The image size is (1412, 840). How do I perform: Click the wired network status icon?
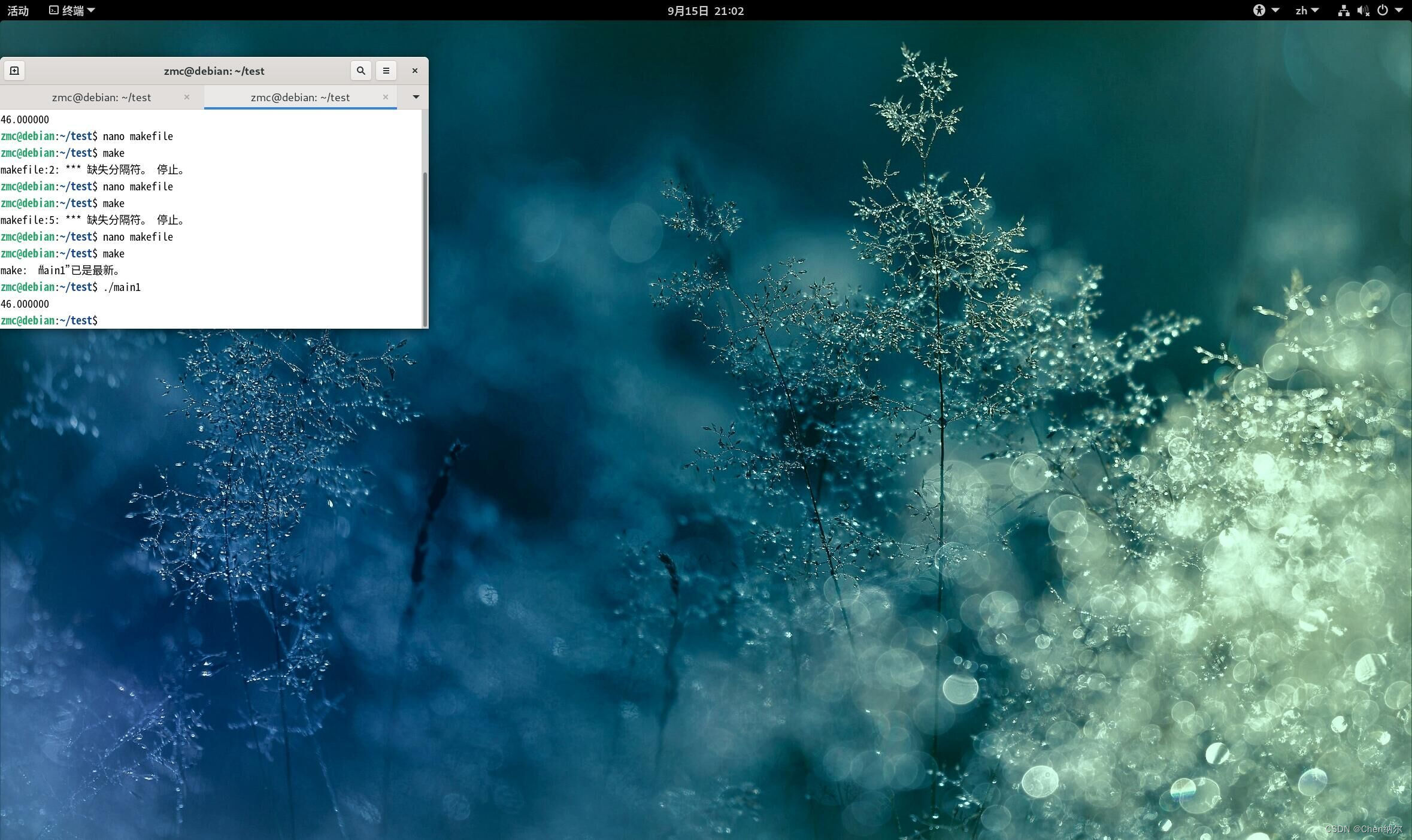coord(1344,10)
